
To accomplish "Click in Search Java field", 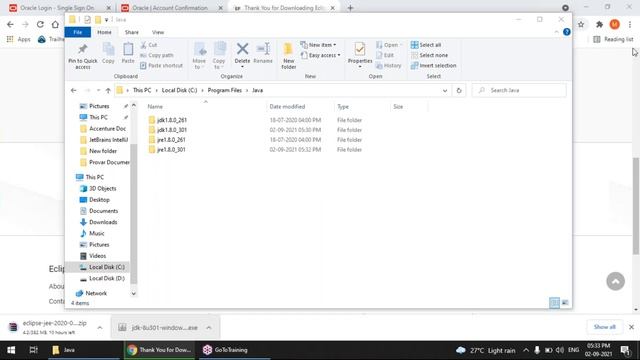I will (519, 90).
